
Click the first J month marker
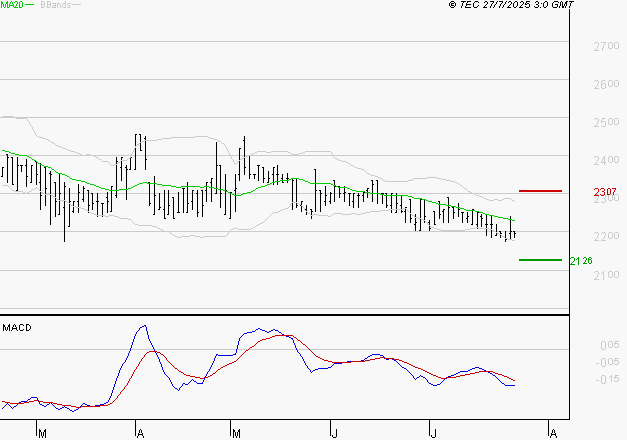[x=334, y=434]
